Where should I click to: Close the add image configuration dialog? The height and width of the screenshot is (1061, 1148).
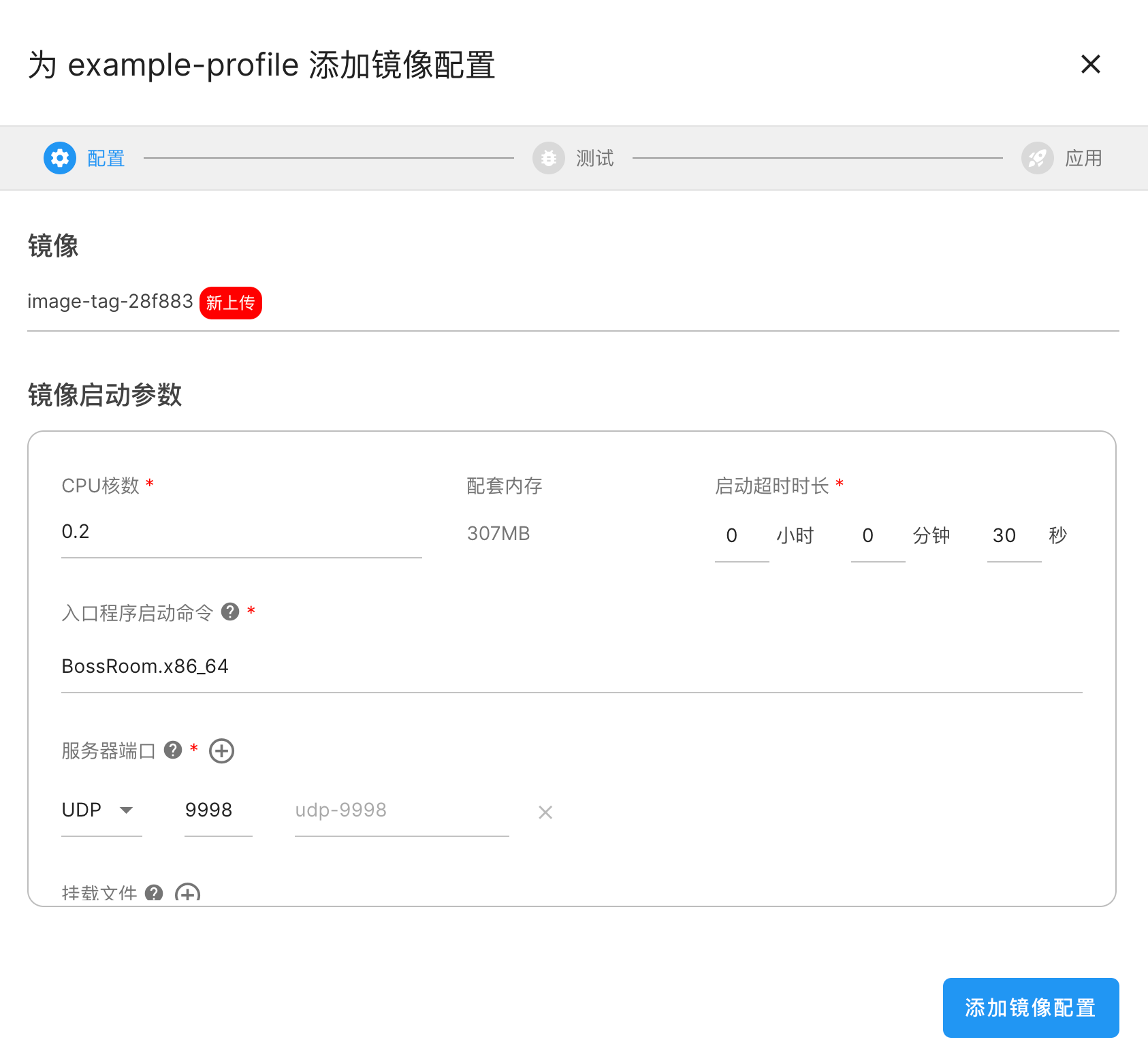coord(1090,64)
